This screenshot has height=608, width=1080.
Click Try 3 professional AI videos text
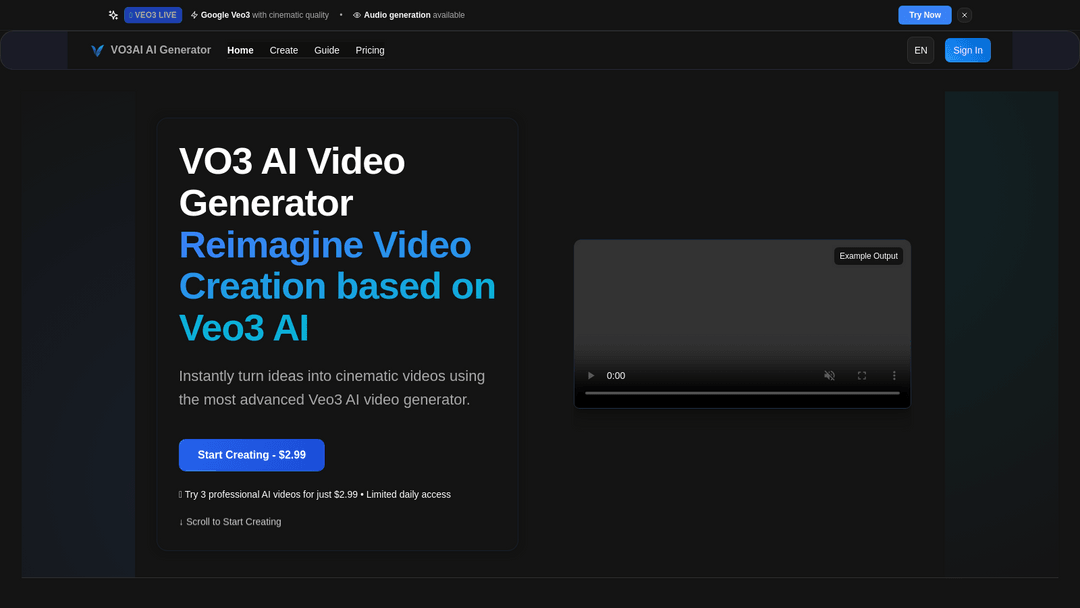pyautogui.click(x=315, y=494)
